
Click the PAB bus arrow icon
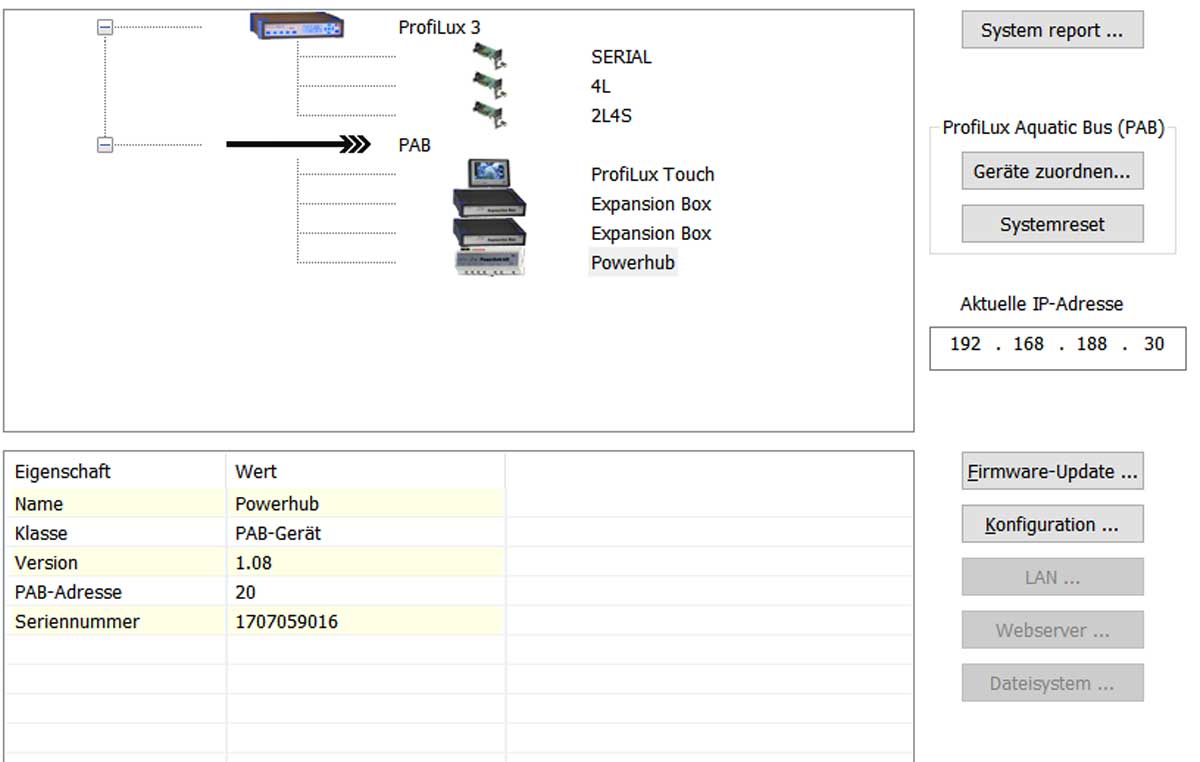(298, 145)
